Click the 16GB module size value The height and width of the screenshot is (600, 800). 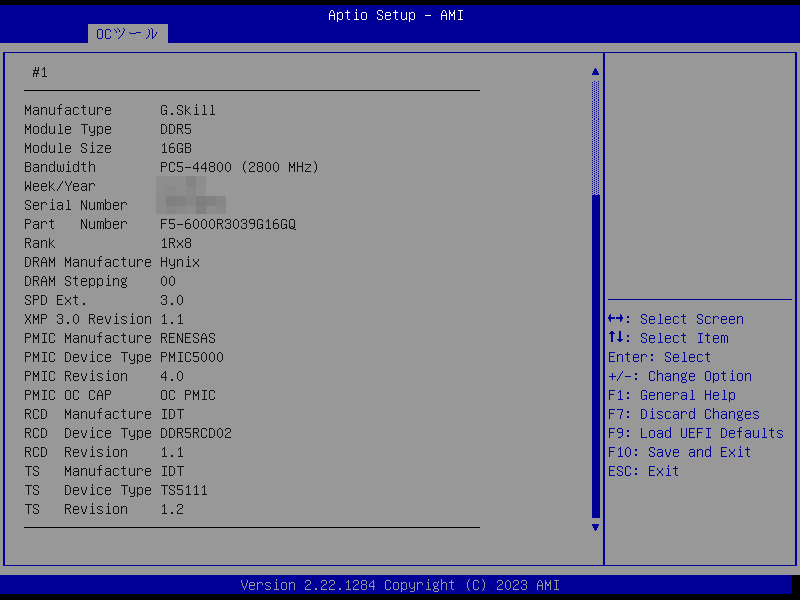tap(176, 148)
